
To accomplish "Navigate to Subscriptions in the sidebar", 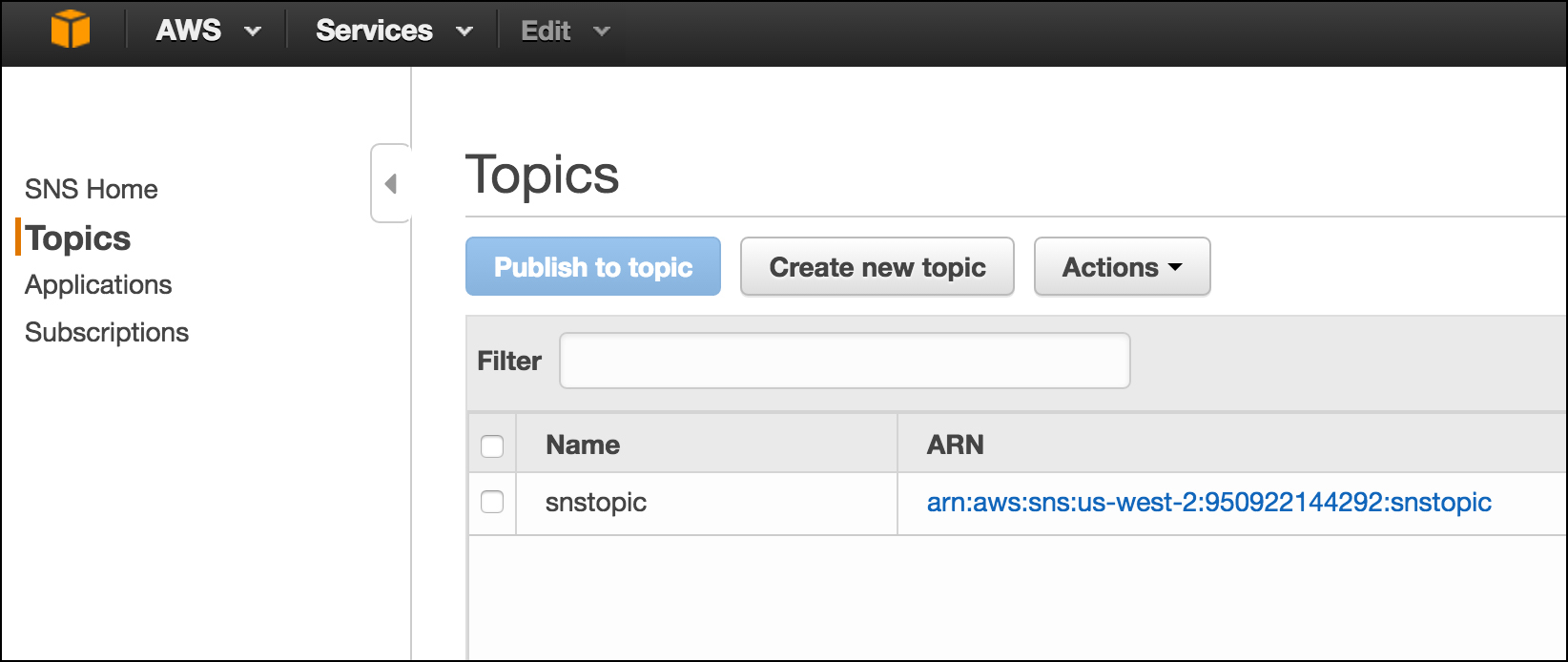I will pos(107,332).
